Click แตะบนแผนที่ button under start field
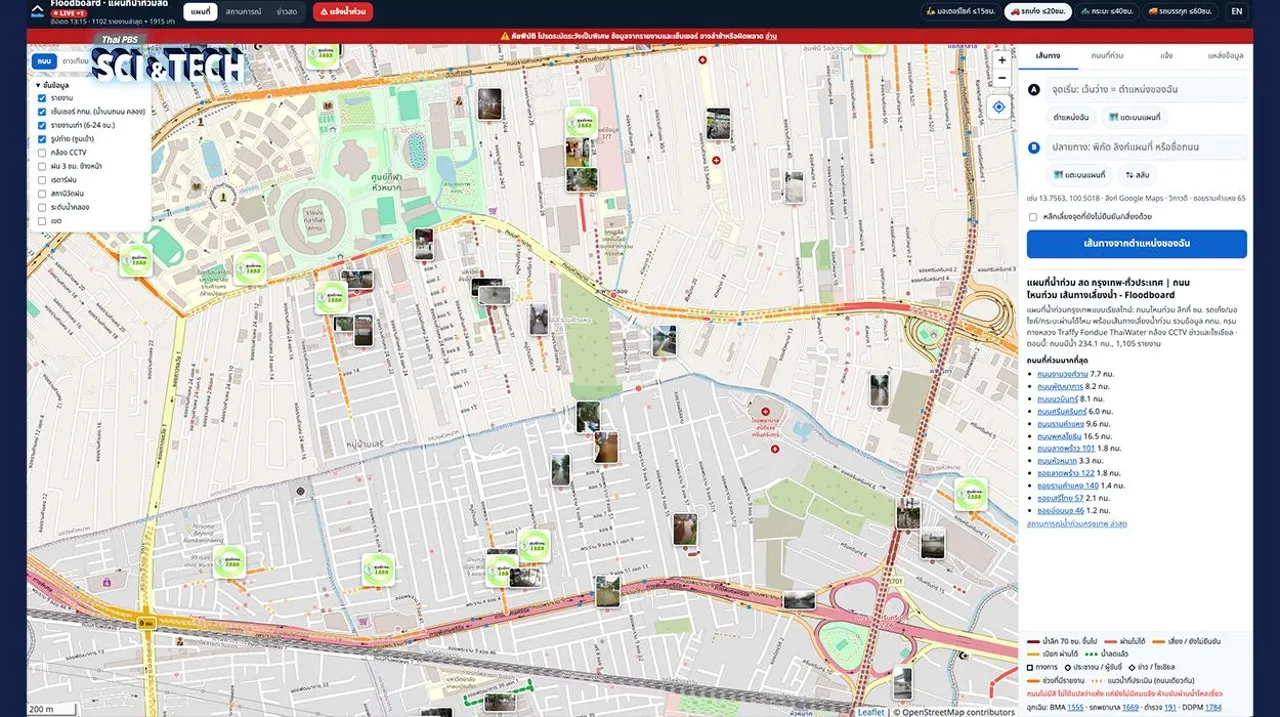1280x717 pixels. point(1135,118)
